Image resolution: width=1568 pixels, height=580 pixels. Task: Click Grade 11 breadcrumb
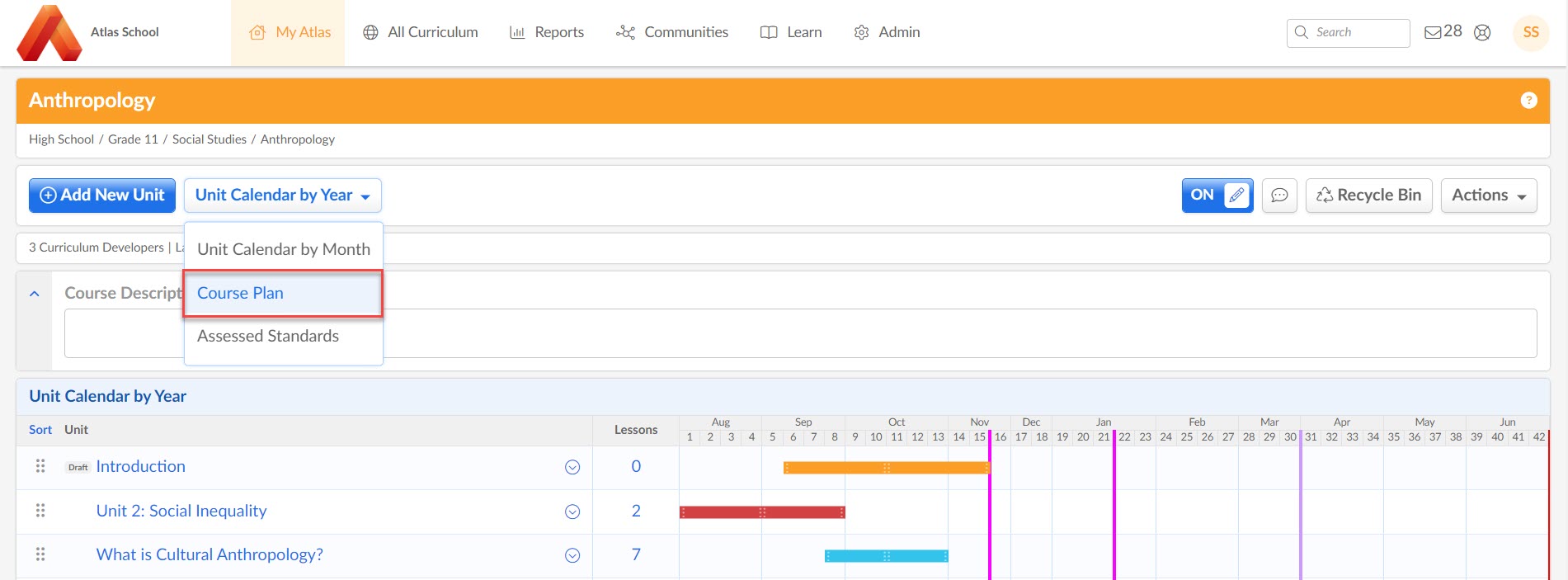(133, 139)
